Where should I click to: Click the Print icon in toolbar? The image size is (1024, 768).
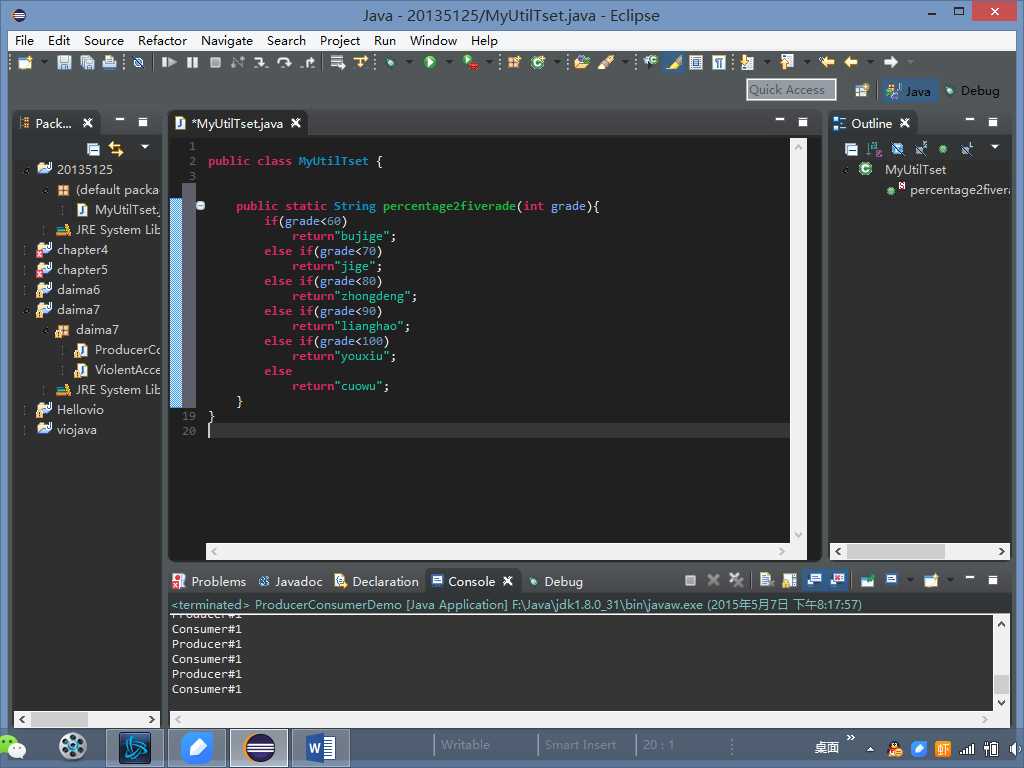click(x=110, y=63)
